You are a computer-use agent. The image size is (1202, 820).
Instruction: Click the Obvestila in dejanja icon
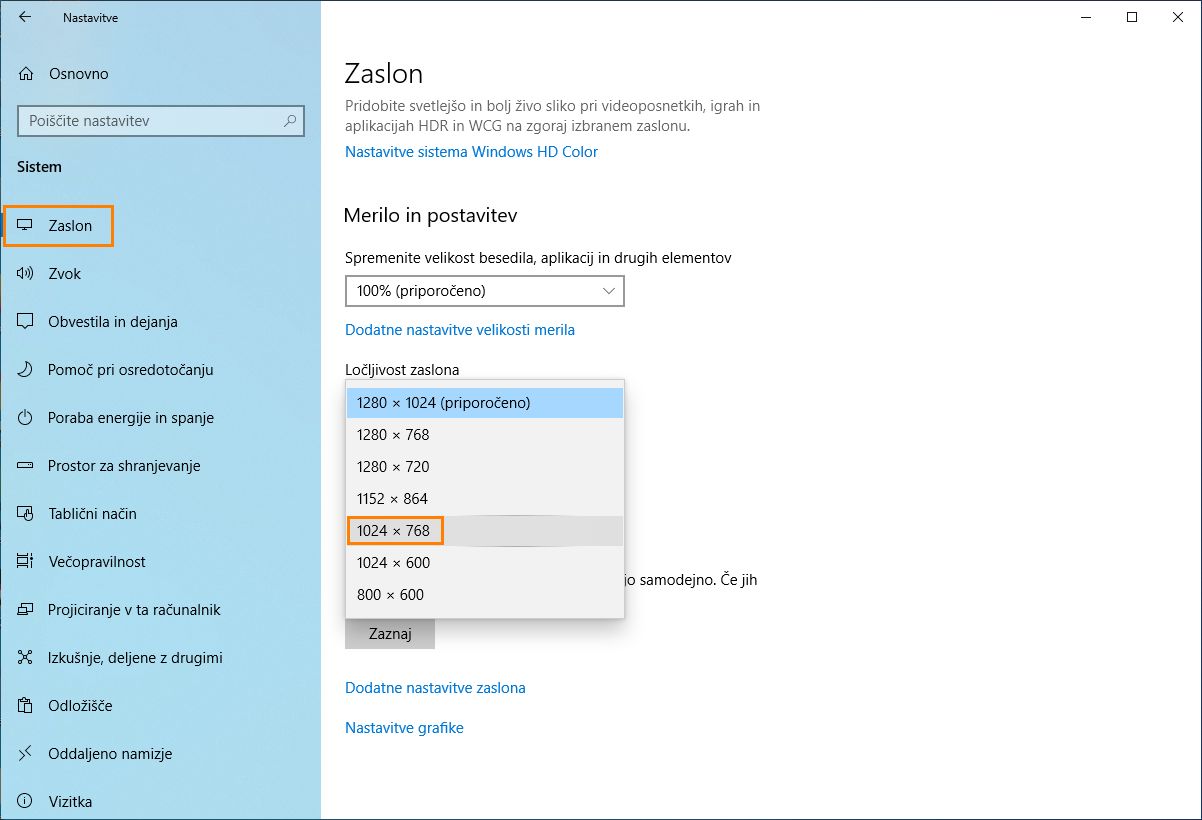26,322
